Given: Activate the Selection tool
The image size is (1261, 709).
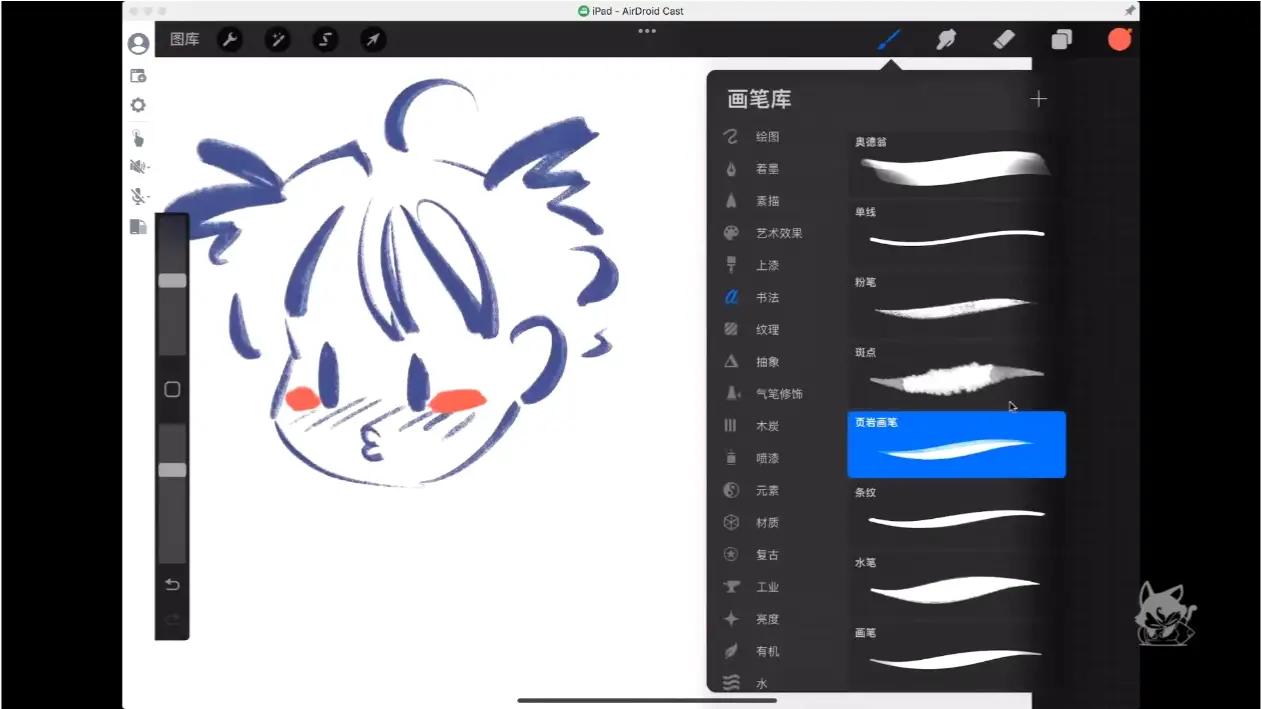Looking at the screenshot, I should click(325, 40).
